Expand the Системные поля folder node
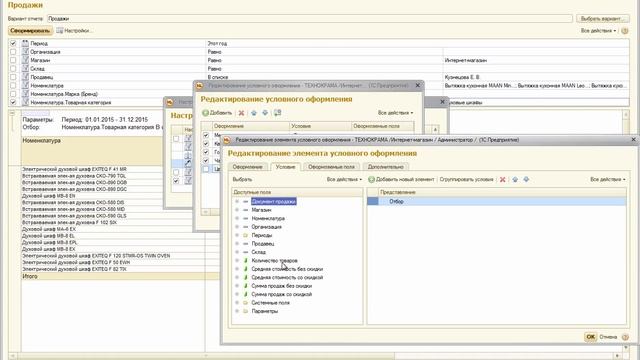640x360 pixels. (237, 303)
